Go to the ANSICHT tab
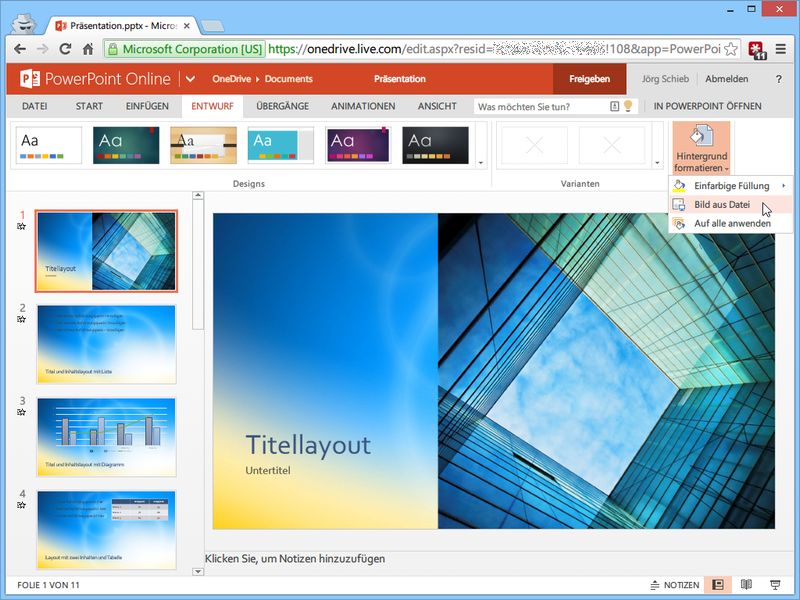 click(x=437, y=106)
